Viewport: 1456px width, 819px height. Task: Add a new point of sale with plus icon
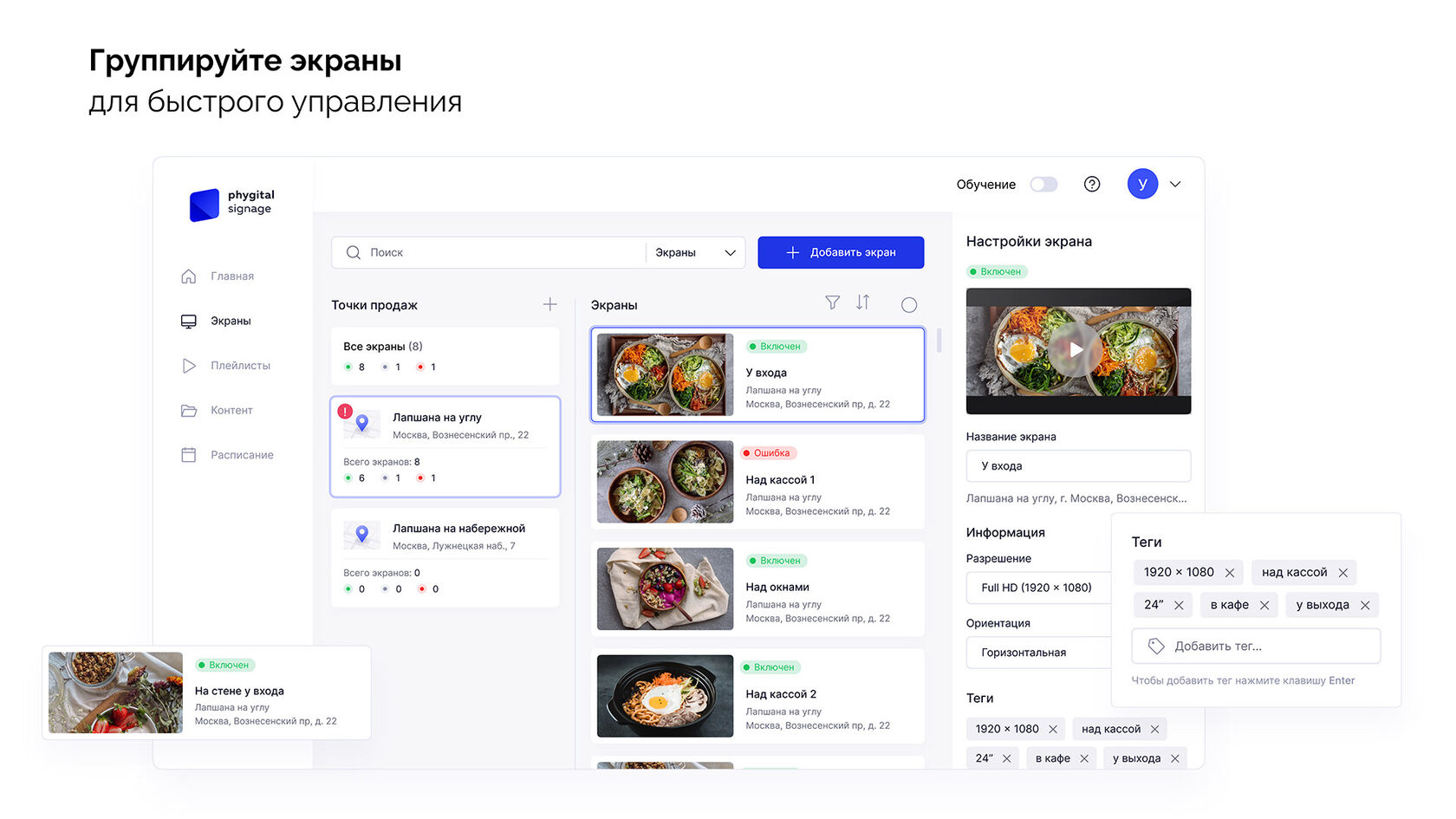click(x=549, y=304)
